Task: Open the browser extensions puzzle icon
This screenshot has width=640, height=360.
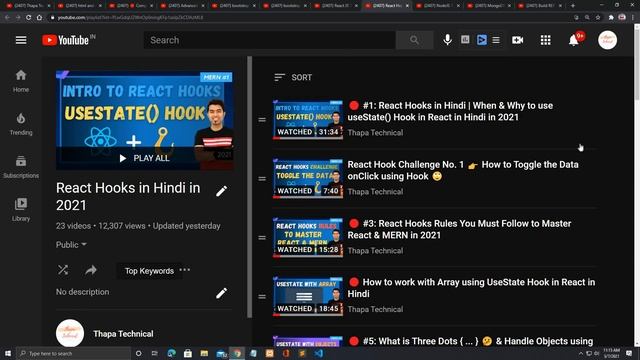Action: tap(611, 18)
